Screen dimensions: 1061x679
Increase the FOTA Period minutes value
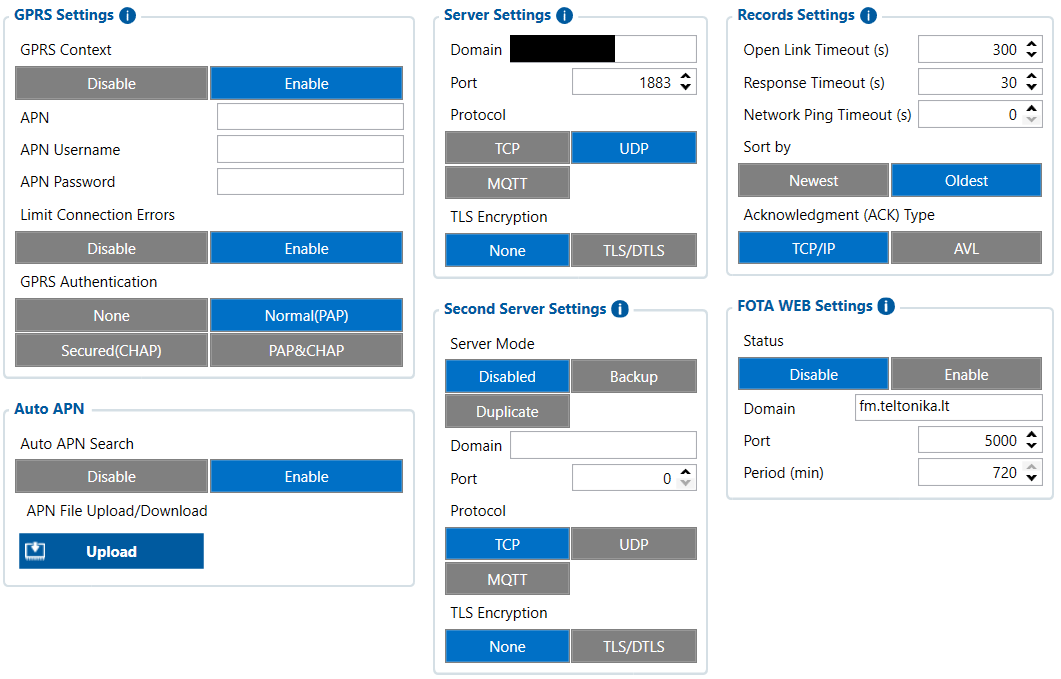[x=1032, y=467]
